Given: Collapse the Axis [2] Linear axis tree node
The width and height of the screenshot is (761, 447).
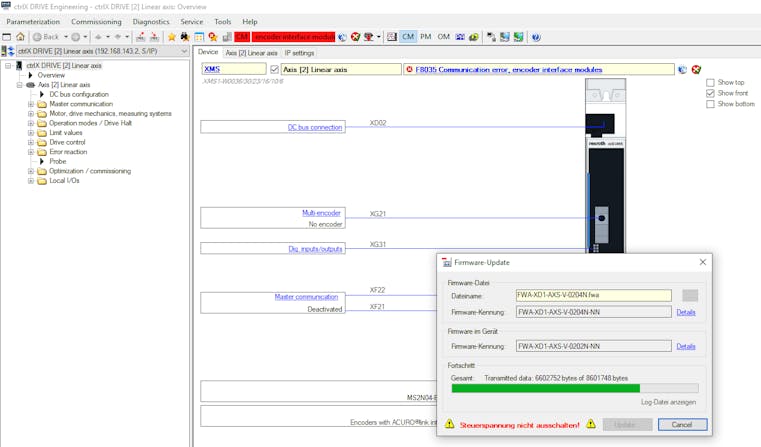Looking at the screenshot, I should pyautogui.click(x=19, y=84).
